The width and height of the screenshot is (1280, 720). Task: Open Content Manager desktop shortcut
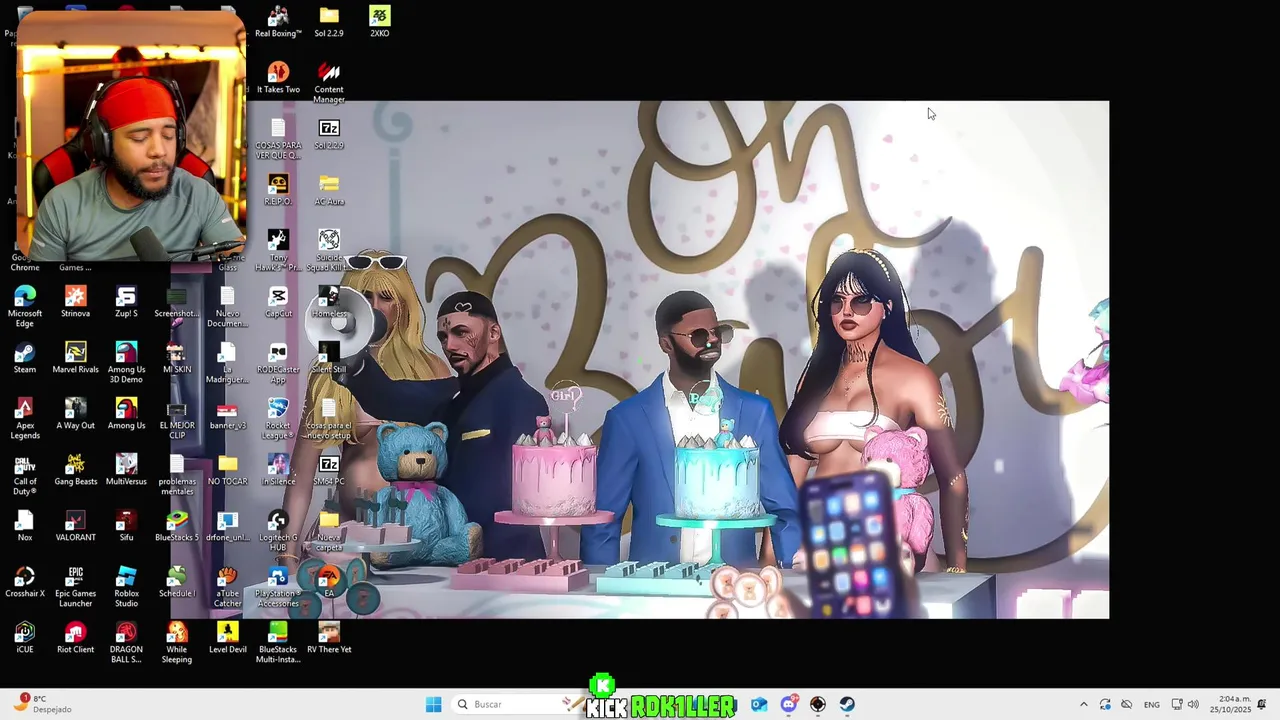(x=329, y=82)
